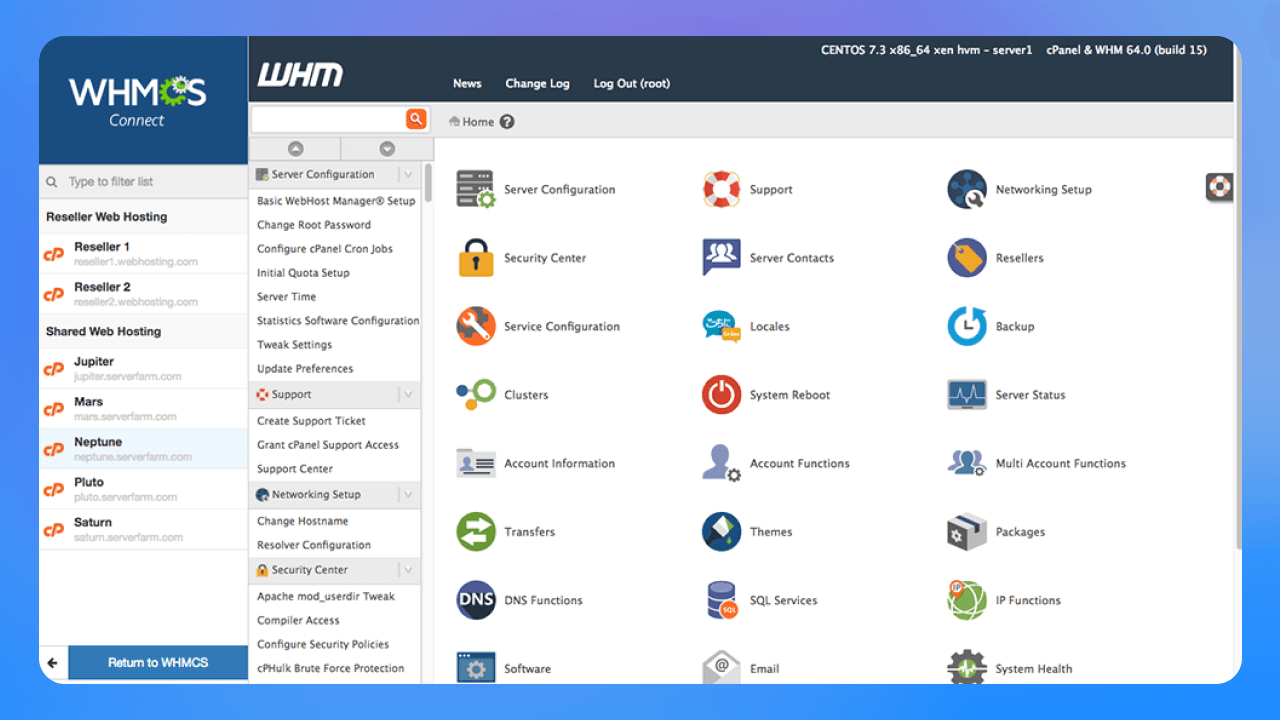Click the Type to filter list field
1280x720 pixels.
(143, 182)
